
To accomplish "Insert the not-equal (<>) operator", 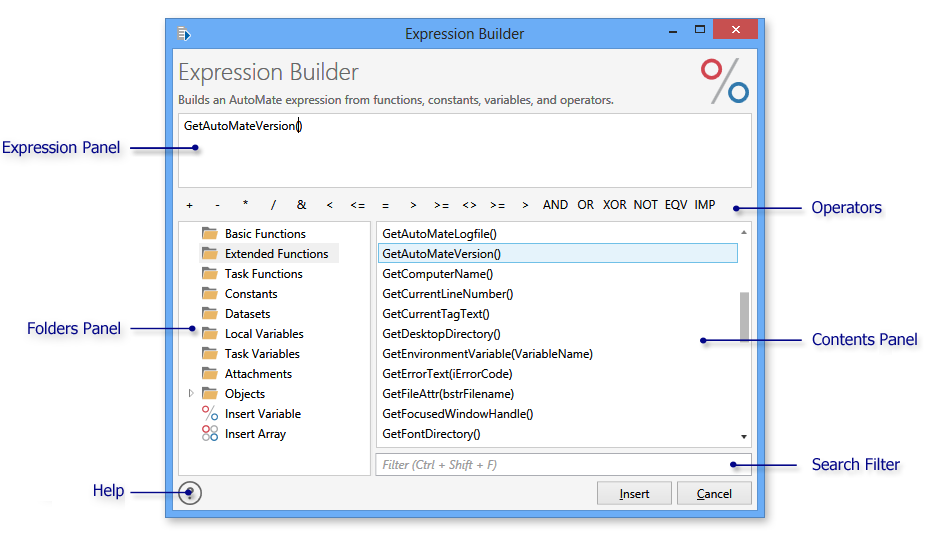I will (469, 205).
